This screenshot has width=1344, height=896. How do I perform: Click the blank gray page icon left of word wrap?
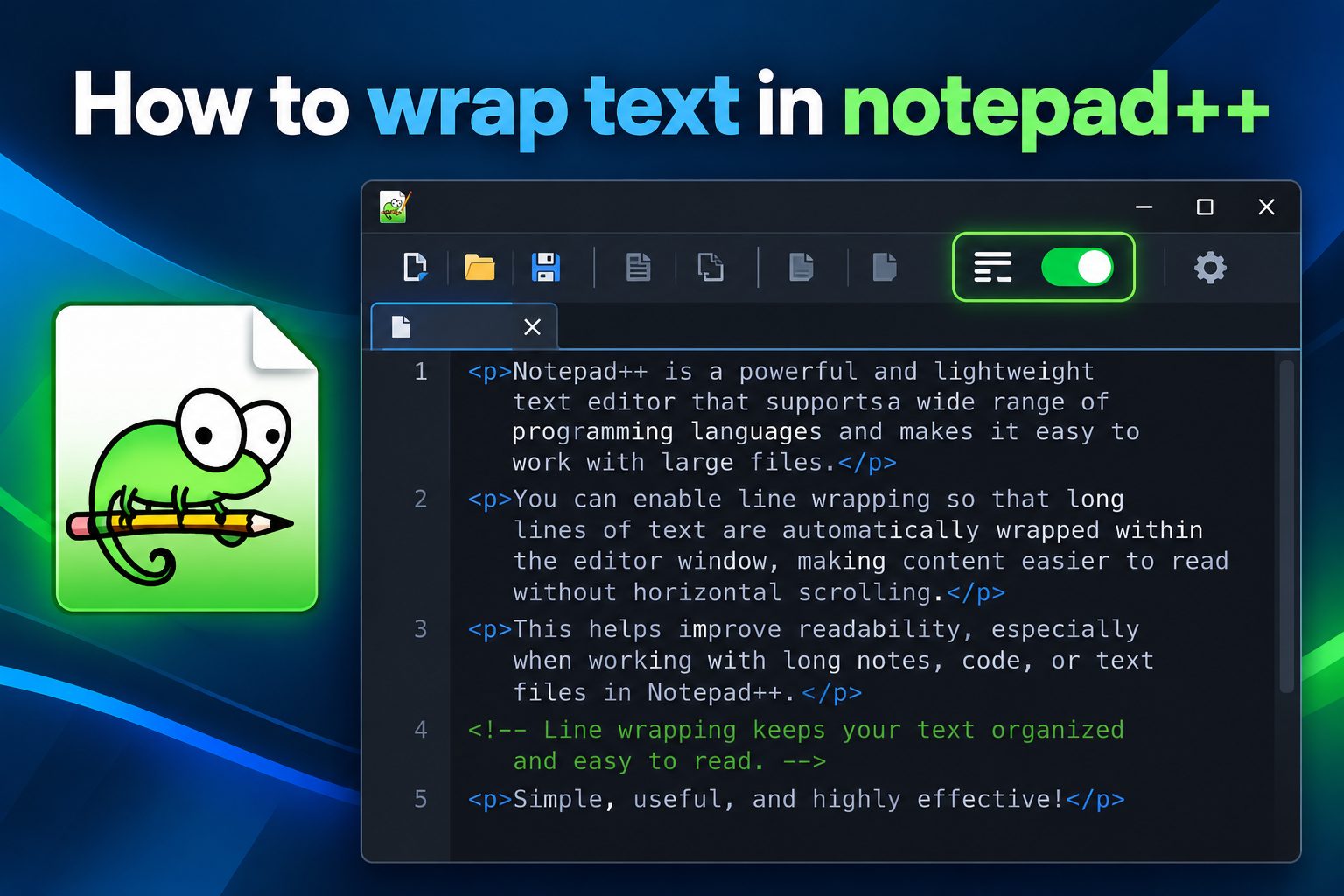[x=885, y=267]
